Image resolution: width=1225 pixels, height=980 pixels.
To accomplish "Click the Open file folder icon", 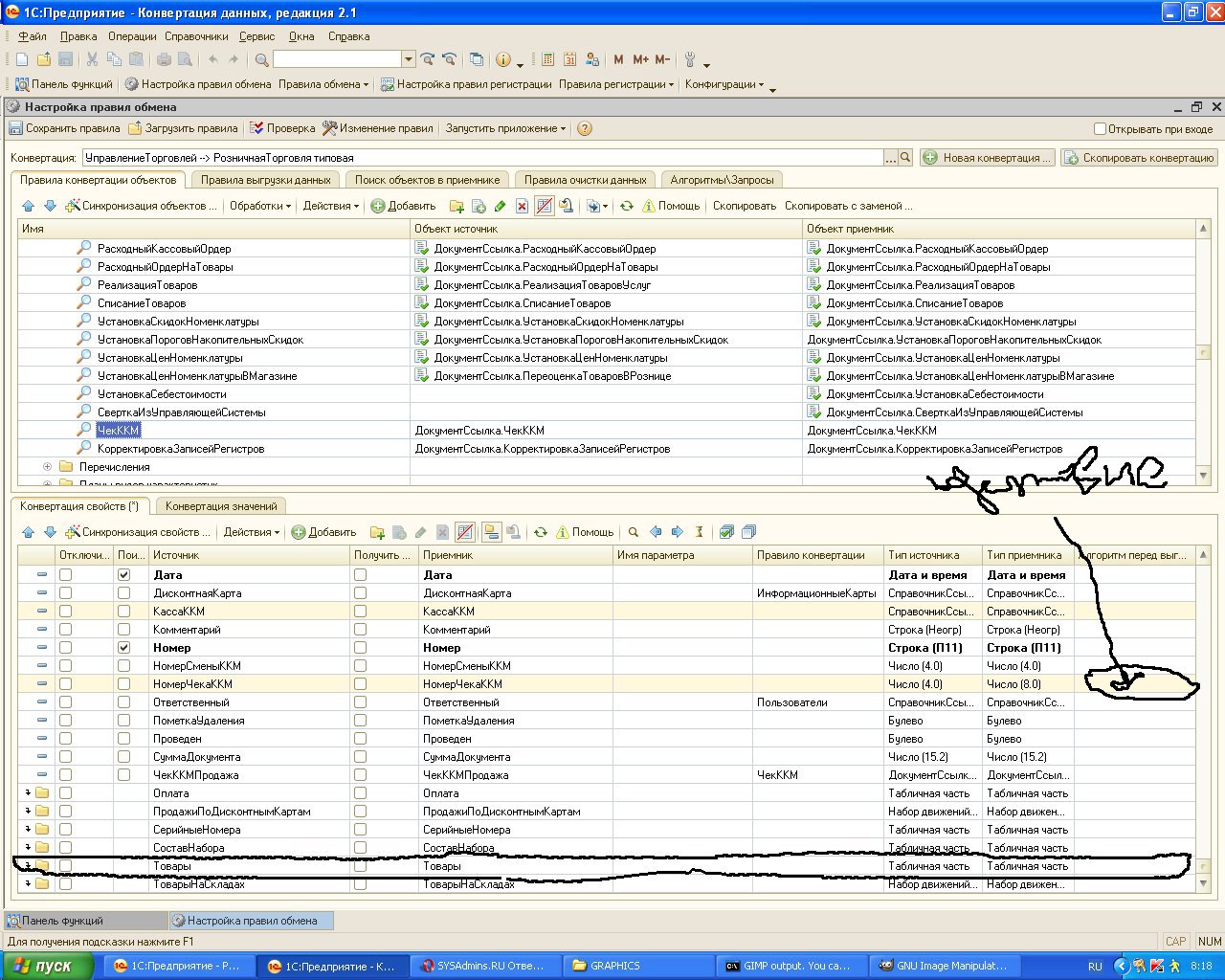I will pyautogui.click(x=44, y=59).
